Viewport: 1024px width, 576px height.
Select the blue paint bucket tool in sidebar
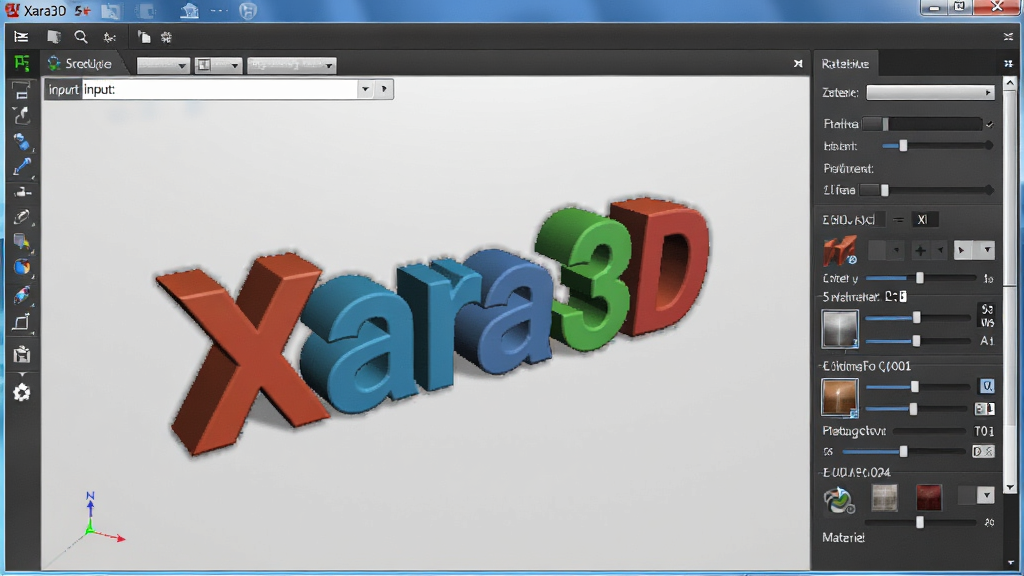coord(22,142)
